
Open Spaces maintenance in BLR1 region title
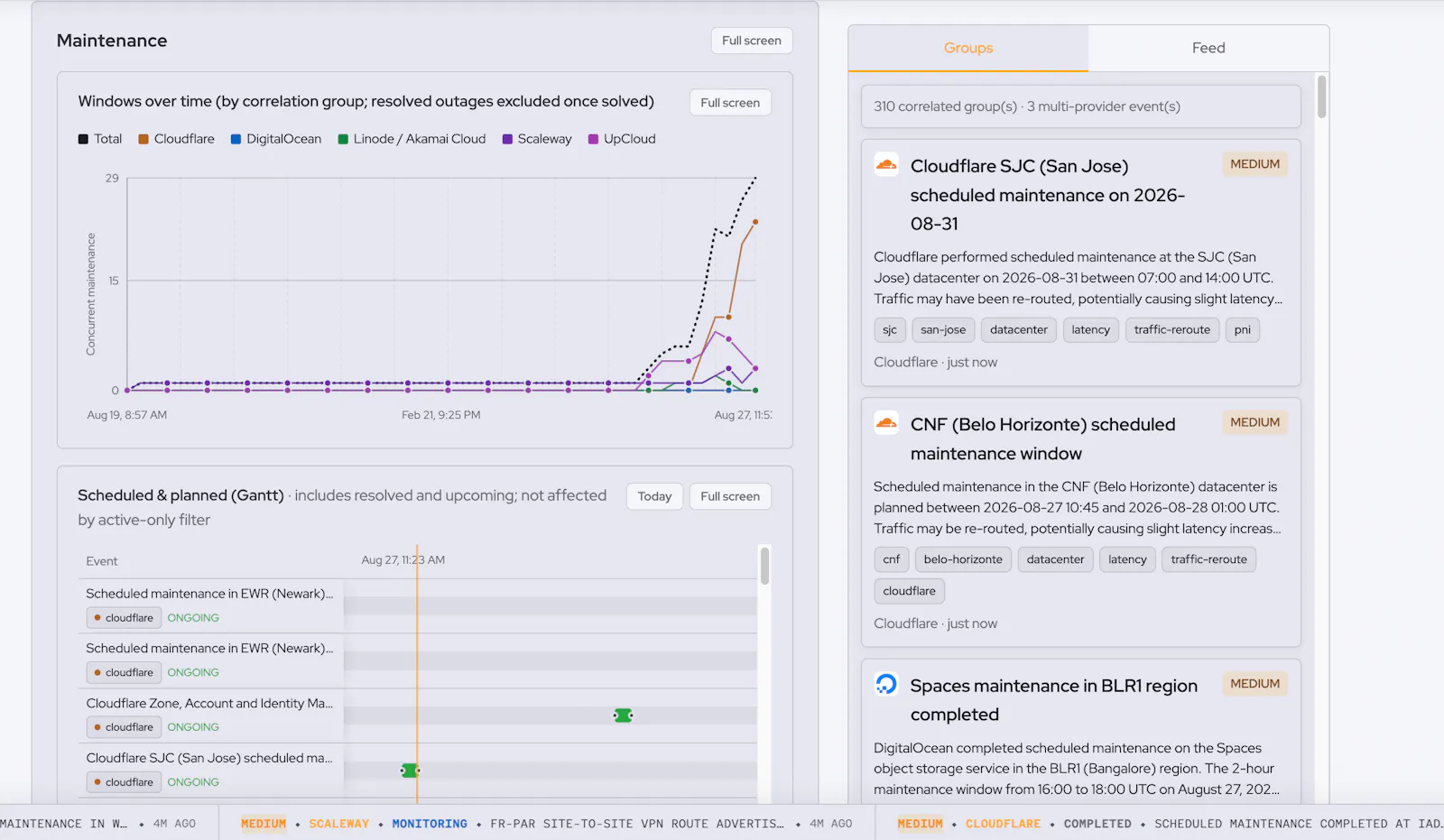coord(1053,700)
